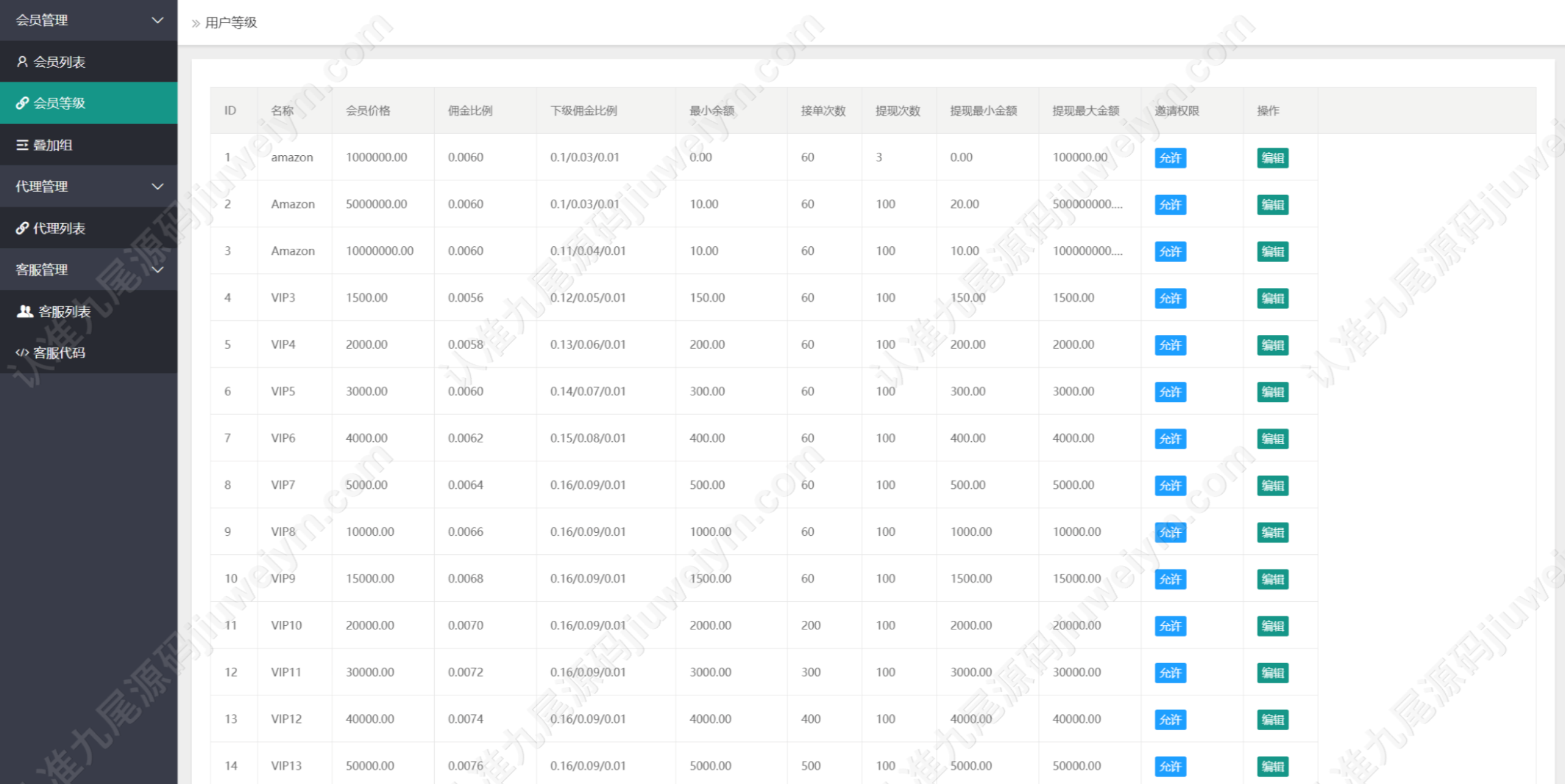Screen dimensions: 1565x784
Task: Click 编辑 button for the VIP13 row
Action: [x=1273, y=766]
